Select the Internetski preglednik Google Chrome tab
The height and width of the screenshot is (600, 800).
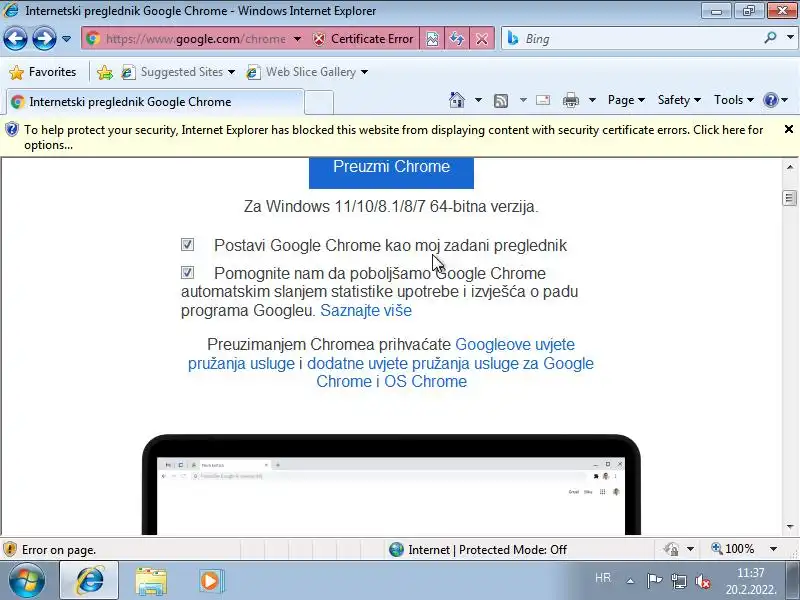155,102
